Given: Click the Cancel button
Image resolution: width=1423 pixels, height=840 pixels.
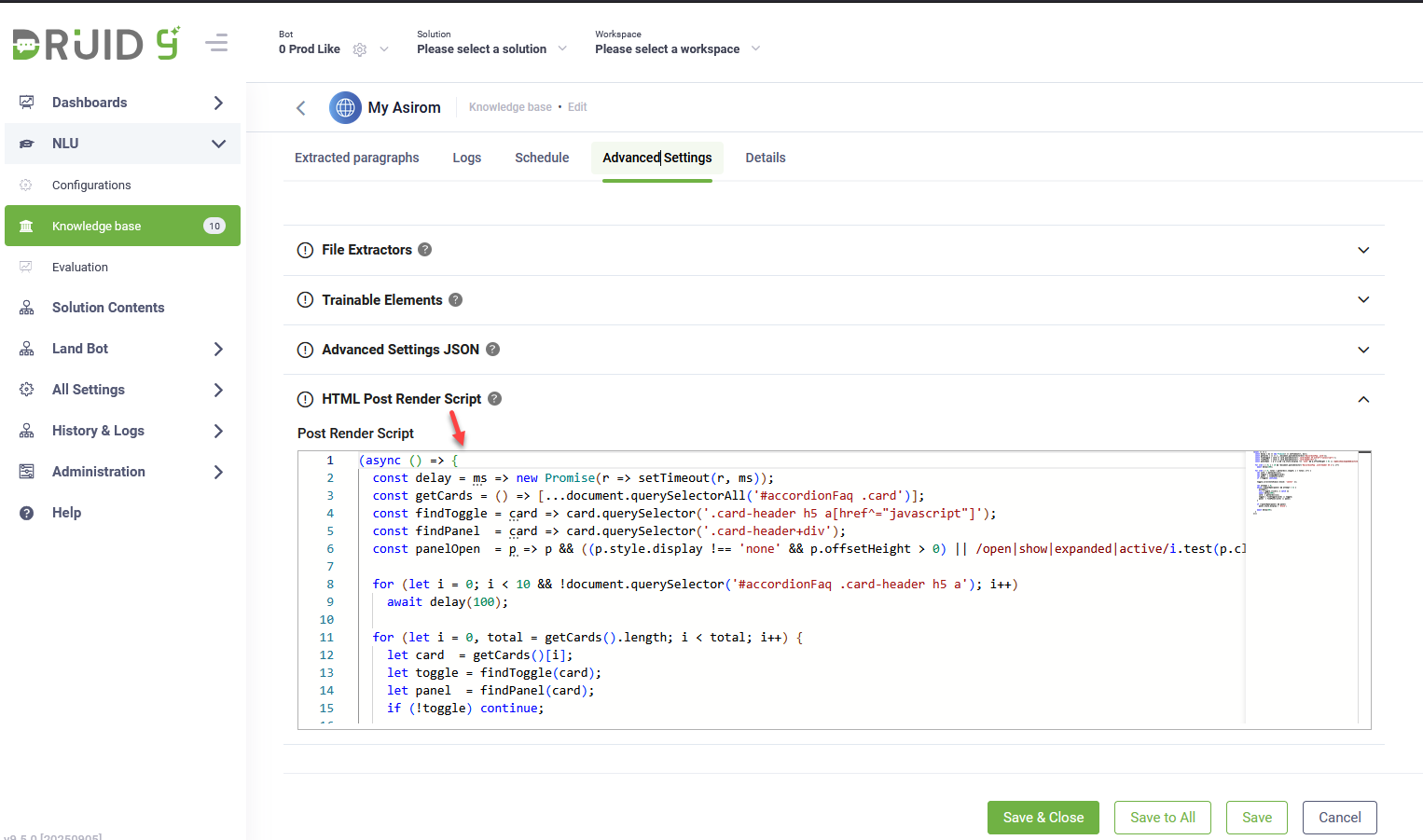Looking at the screenshot, I should point(1339,818).
